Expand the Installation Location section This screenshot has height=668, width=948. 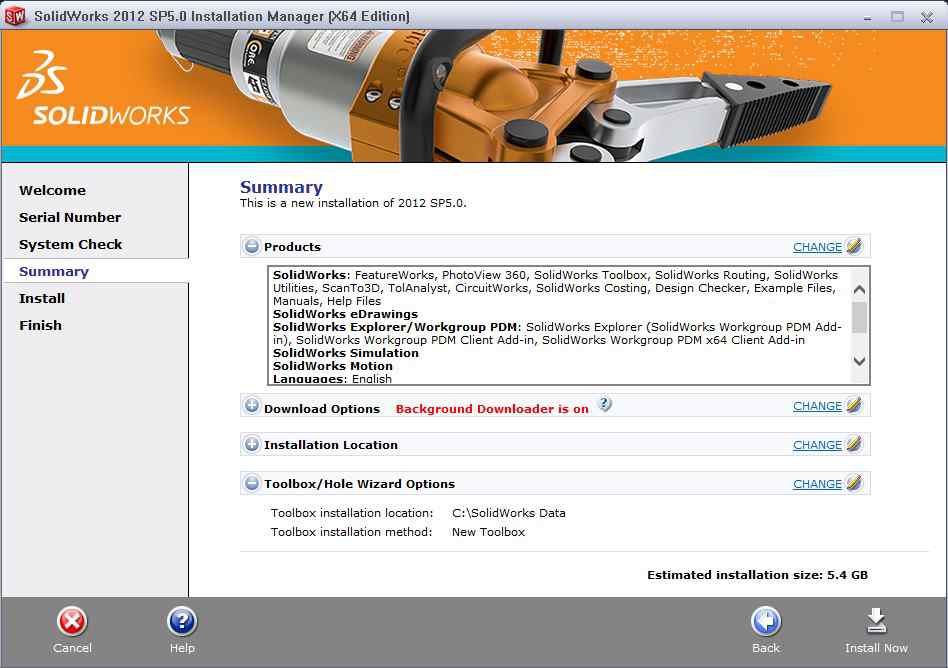pyautogui.click(x=252, y=445)
